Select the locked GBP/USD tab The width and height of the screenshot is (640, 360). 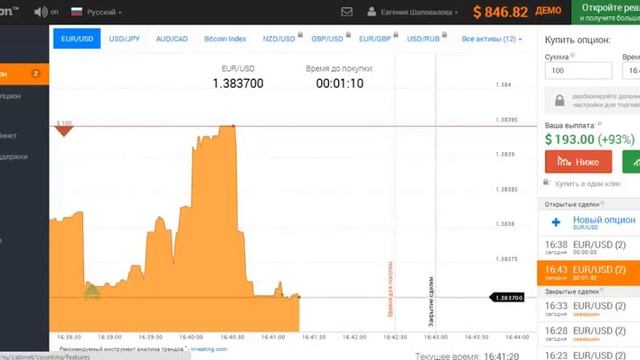[327, 39]
